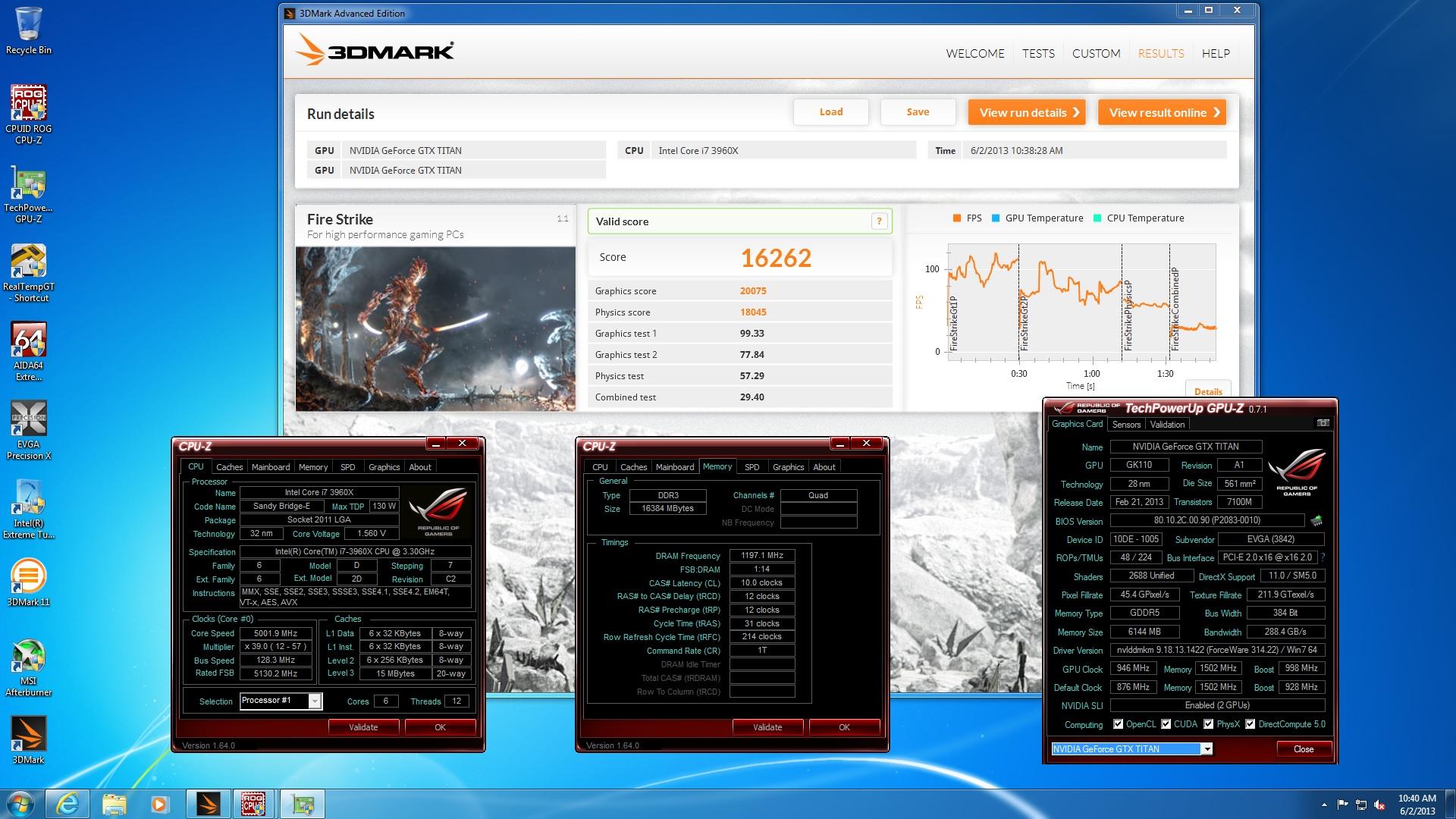This screenshot has height=819, width=1456.
Task: Open About tab in right CPU-Z window
Action: click(824, 467)
